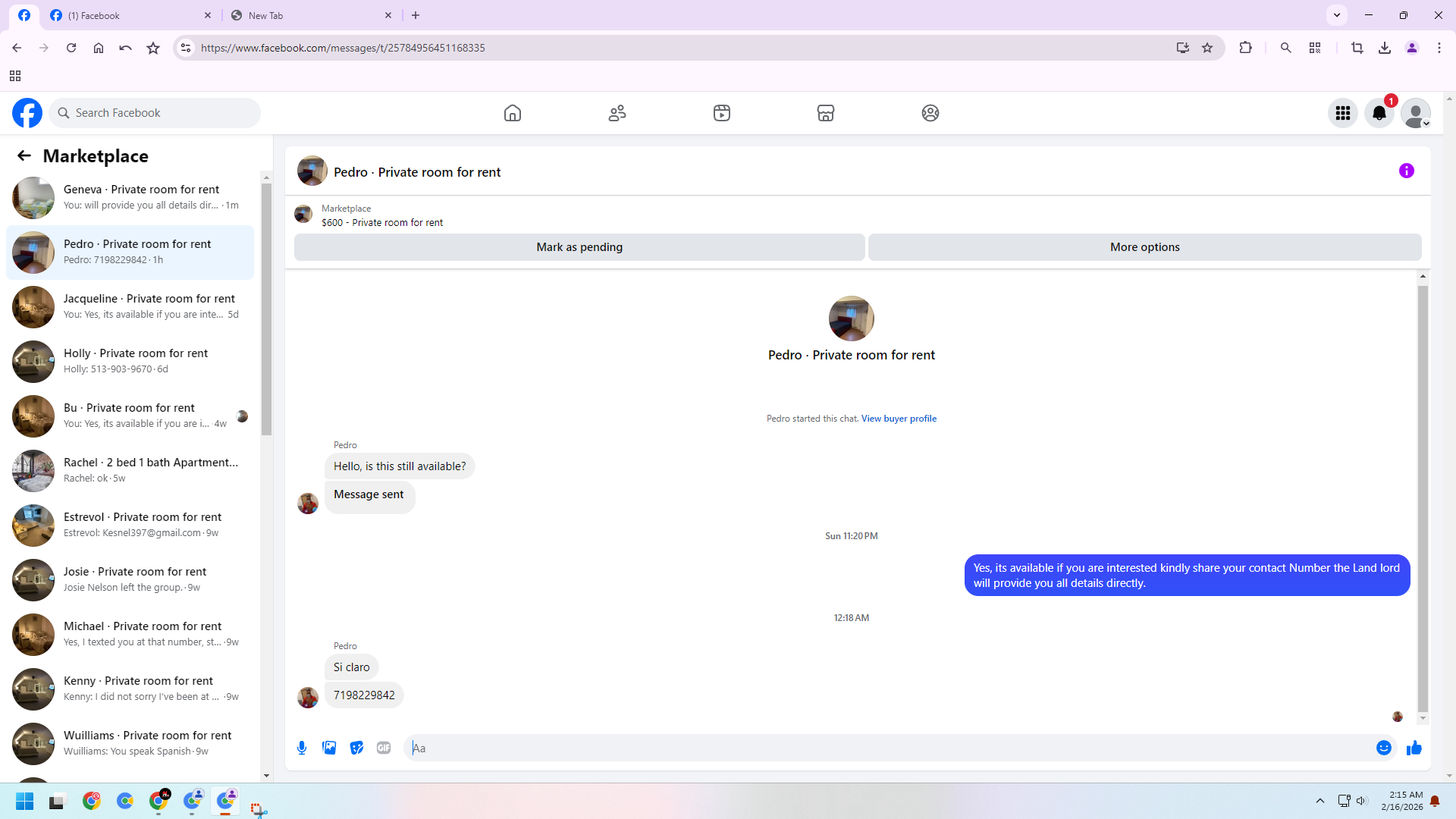Attach a photo using image icon
The width and height of the screenshot is (1456, 819).
coord(329,748)
